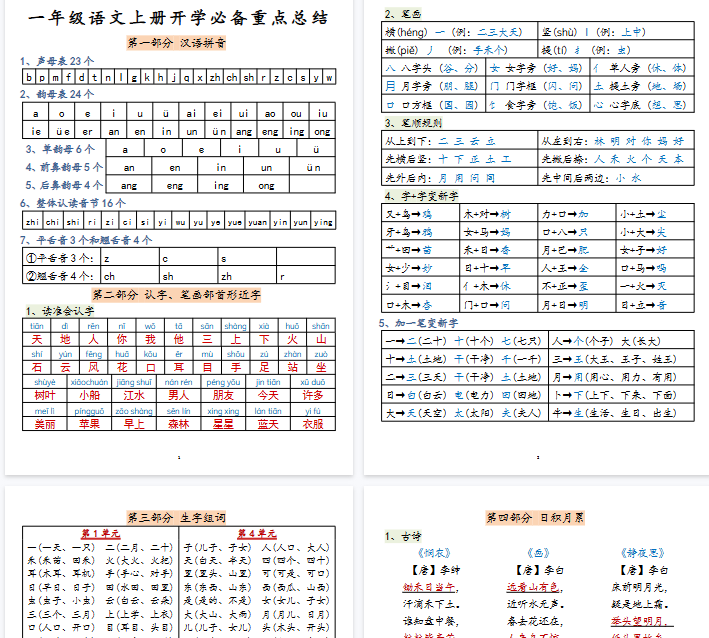Click the red heading 第4单元
This screenshot has height=638, width=709.
[257, 534]
